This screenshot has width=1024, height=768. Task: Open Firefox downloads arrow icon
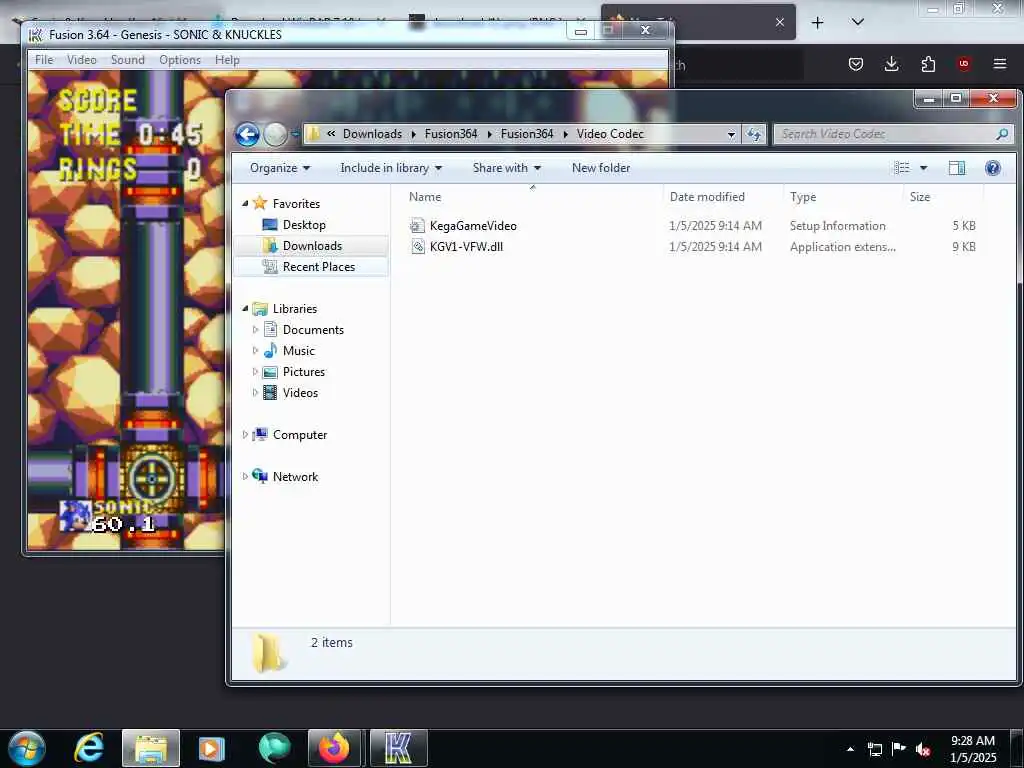click(x=891, y=63)
